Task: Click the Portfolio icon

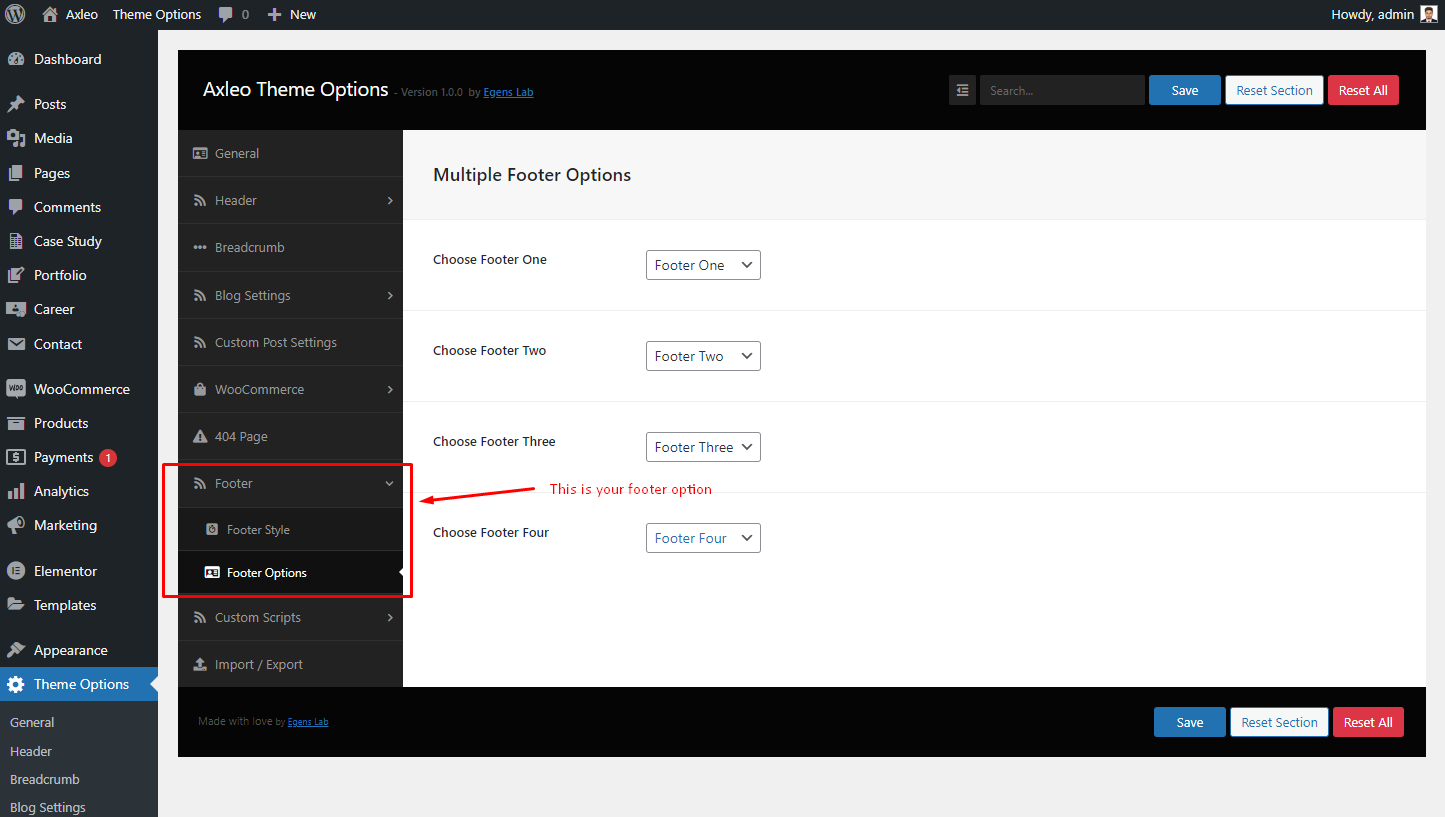Action: tap(15, 275)
